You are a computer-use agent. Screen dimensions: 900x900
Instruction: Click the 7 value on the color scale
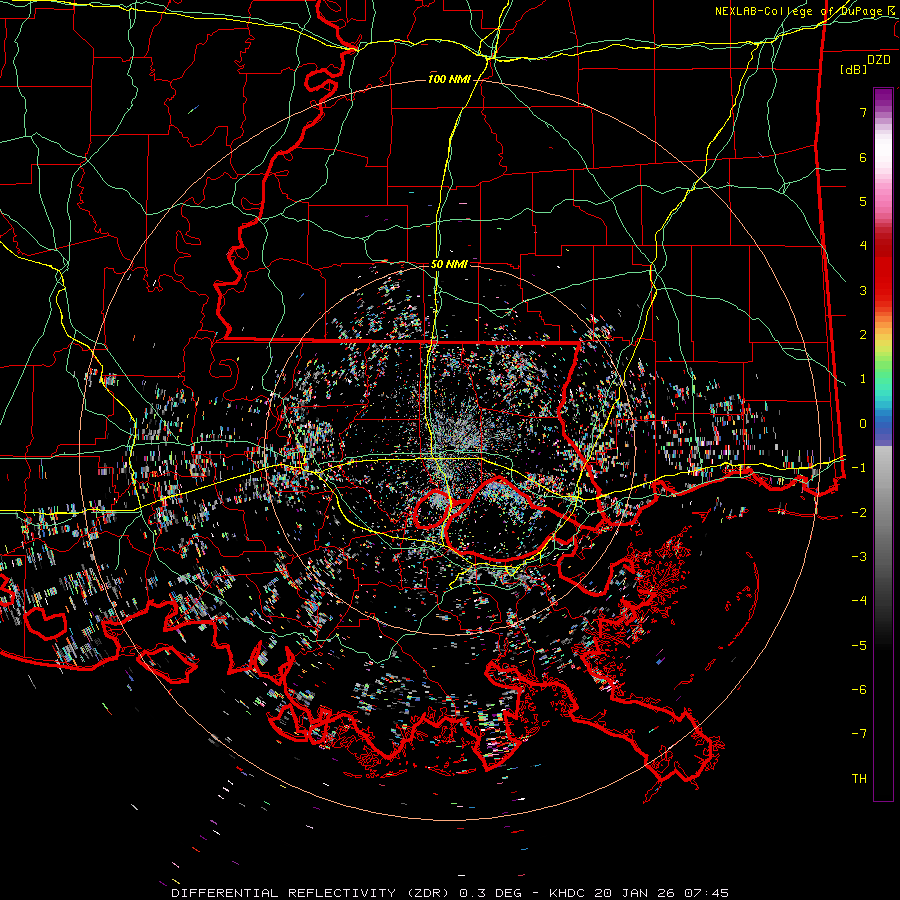(x=863, y=112)
